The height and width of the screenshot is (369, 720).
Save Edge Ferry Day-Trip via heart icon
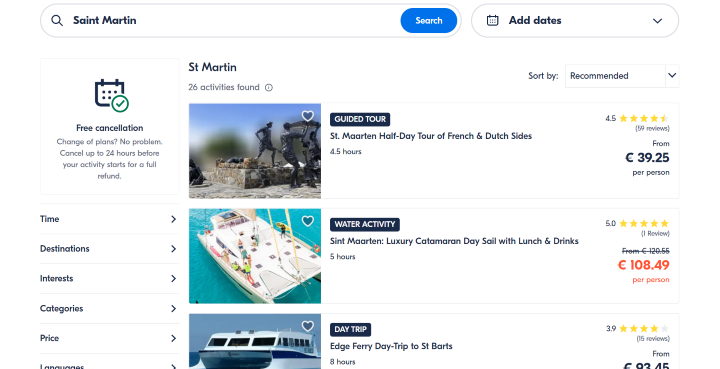308,326
